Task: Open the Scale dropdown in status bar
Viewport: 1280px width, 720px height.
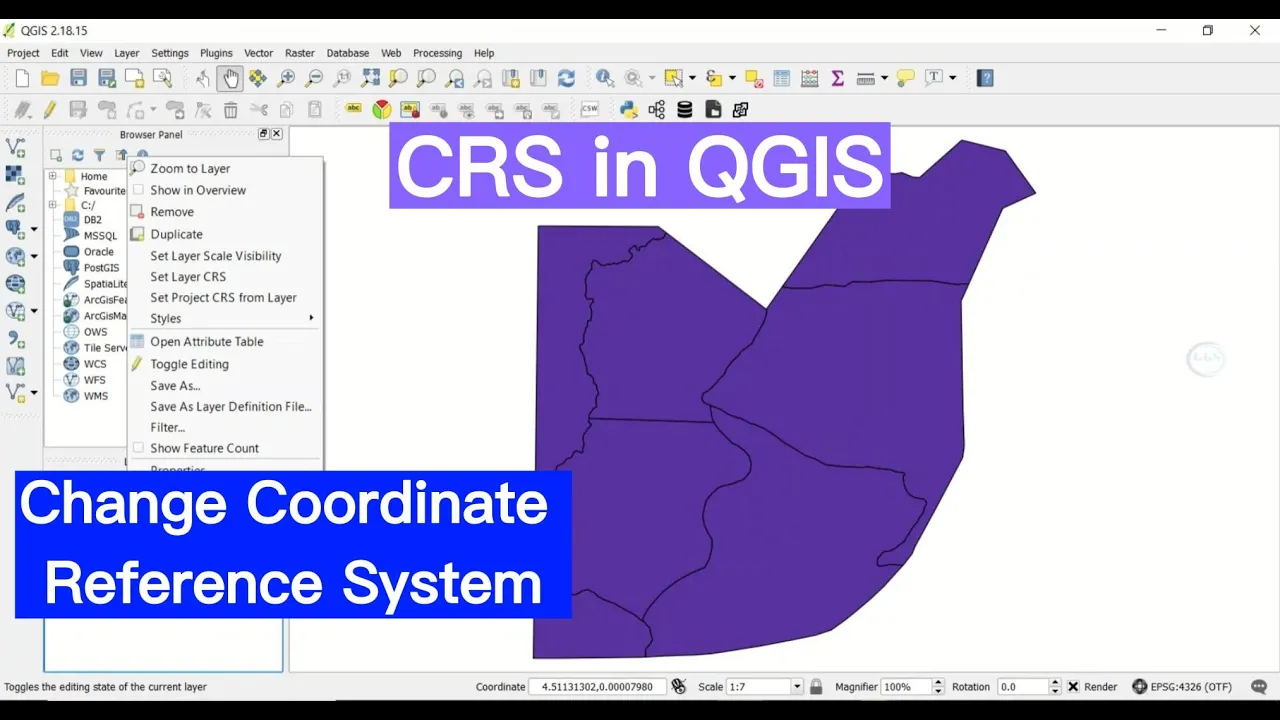Action: (797, 687)
